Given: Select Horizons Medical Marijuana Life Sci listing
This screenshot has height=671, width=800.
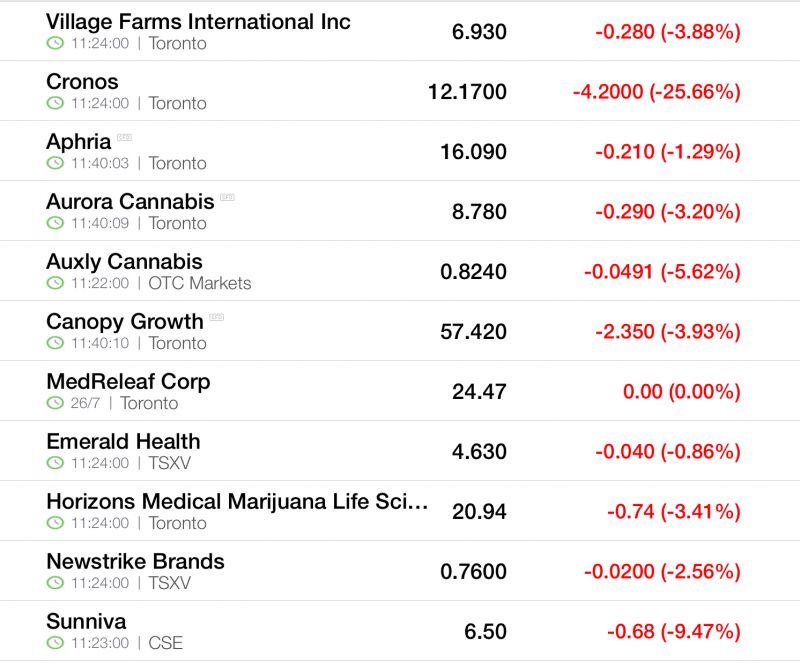Looking at the screenshot, I should click(x=400, y=511).
